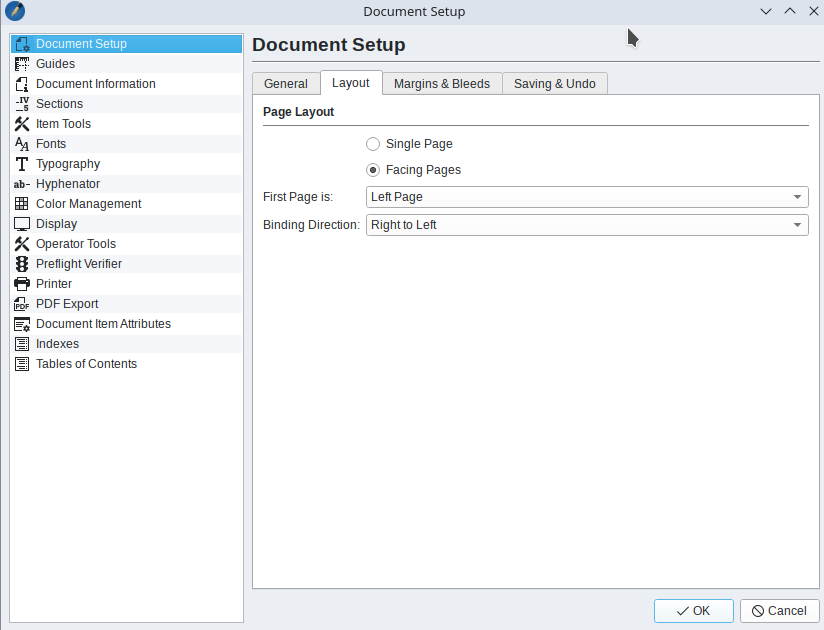Screen dimensions: 824x630
Task: Click the Printer icon in sidebar
Action: coord(22,284)
